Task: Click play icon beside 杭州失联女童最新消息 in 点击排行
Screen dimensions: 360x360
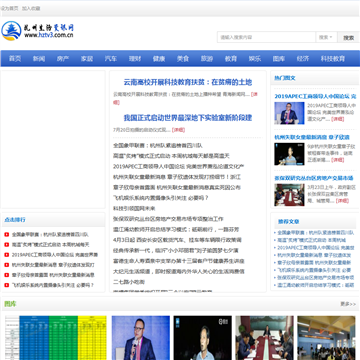Action: point(7,265)
